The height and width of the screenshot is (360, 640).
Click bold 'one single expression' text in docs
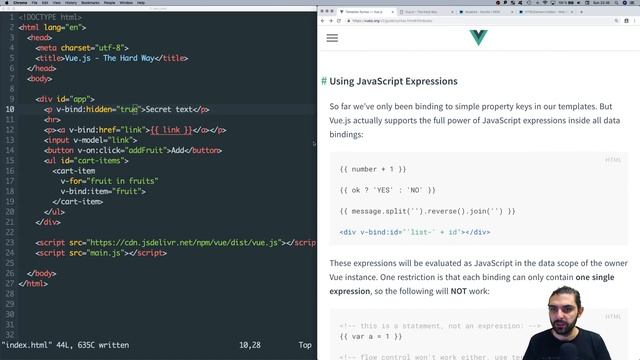(471, 284)
